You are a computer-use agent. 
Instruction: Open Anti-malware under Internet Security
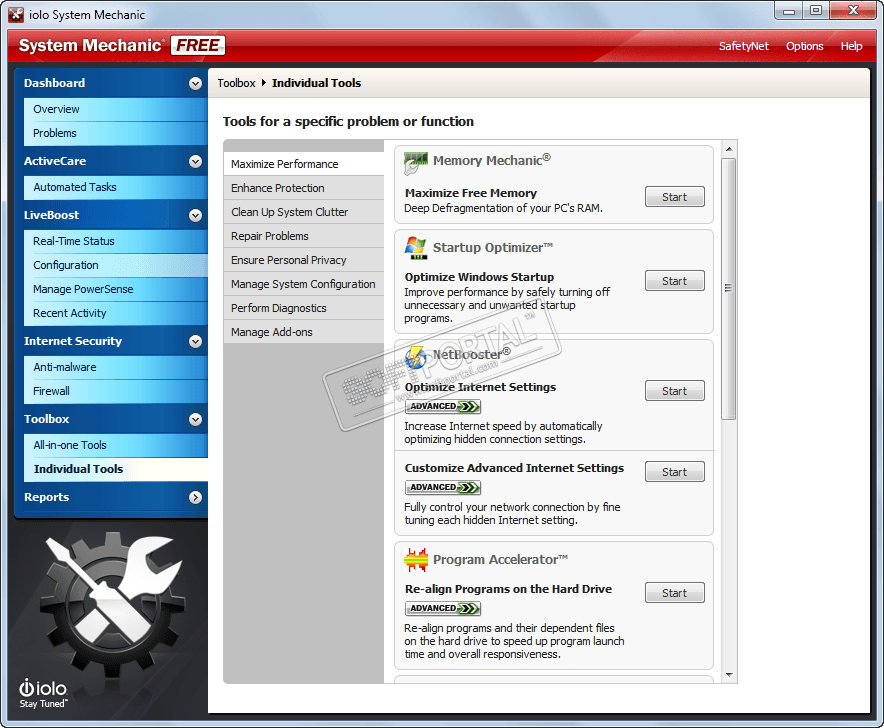tap(116, 368)
